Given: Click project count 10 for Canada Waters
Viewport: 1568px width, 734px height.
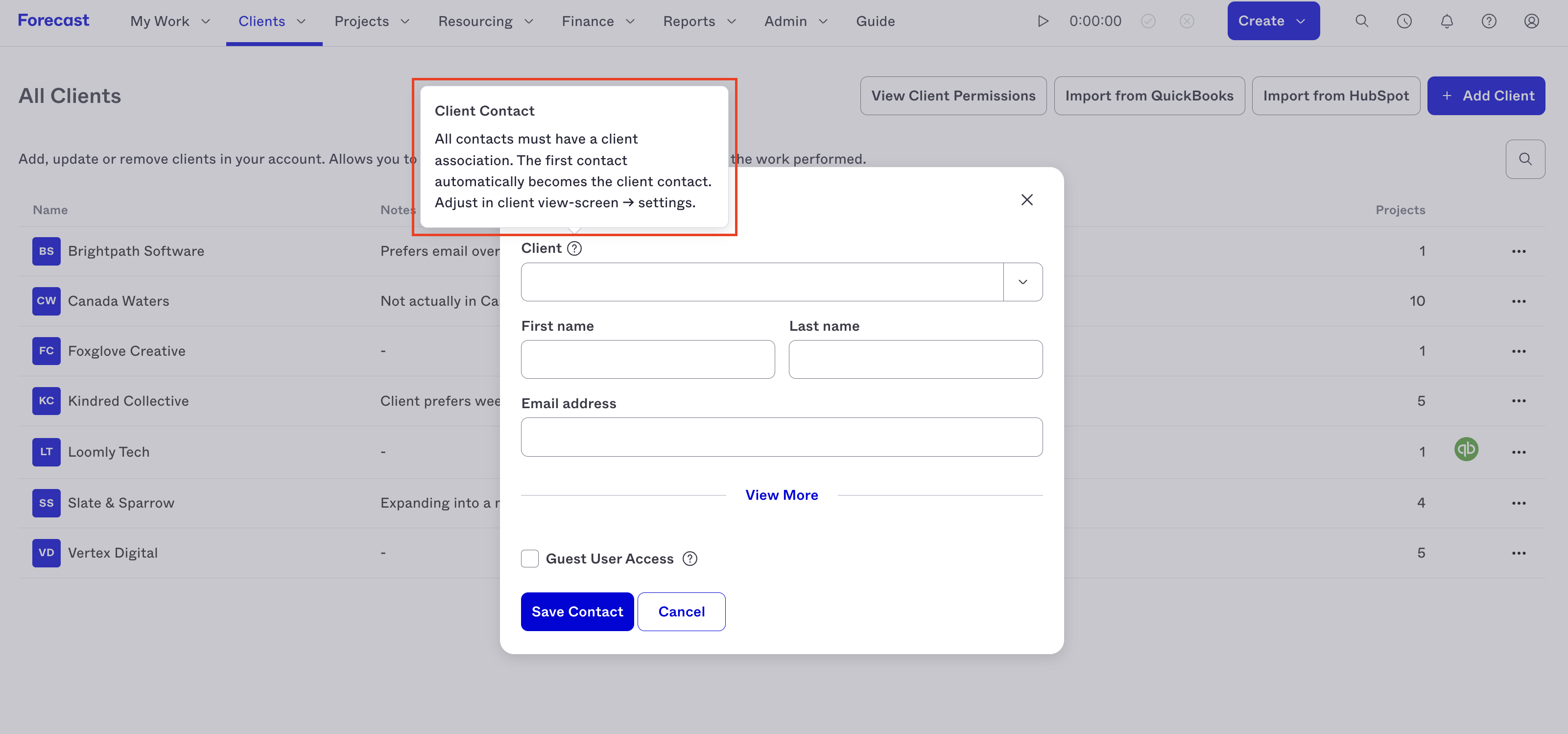Looking at the screenshot, I should pyautogui.click(x=1417, y=301).
